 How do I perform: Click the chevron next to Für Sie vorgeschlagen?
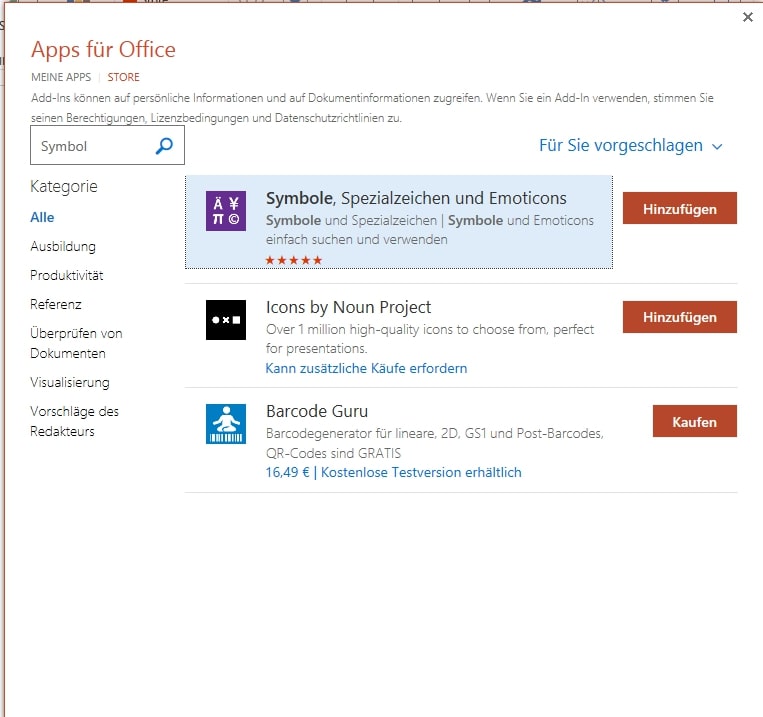click(x=717, y=147)
